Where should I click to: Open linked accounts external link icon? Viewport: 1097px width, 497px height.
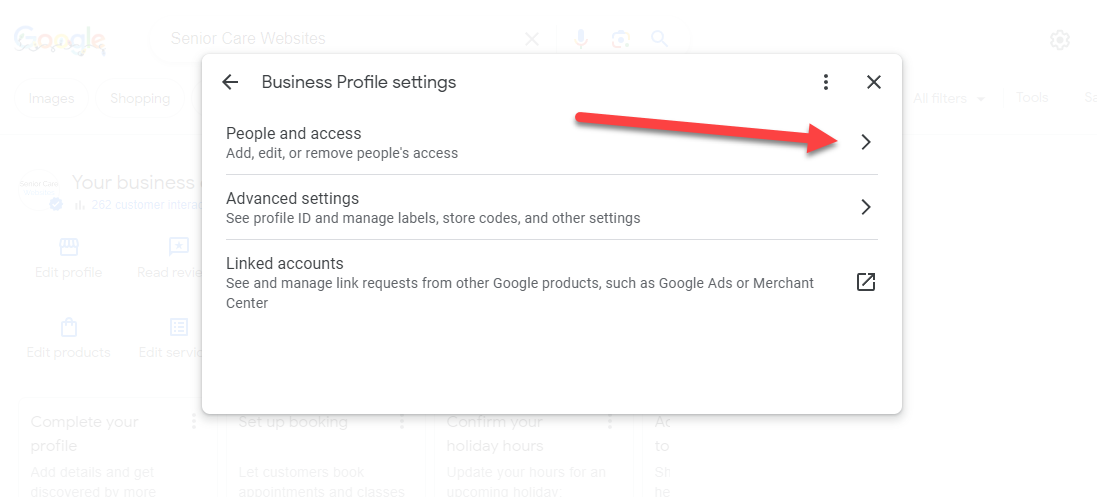[x=865, y=282]
